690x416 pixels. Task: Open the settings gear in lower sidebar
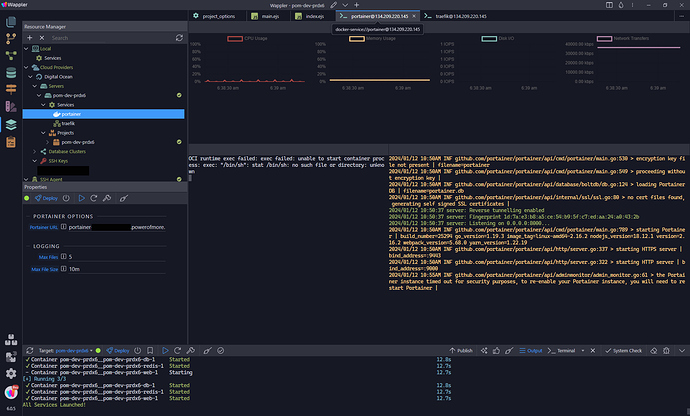[x=11, y=373]
